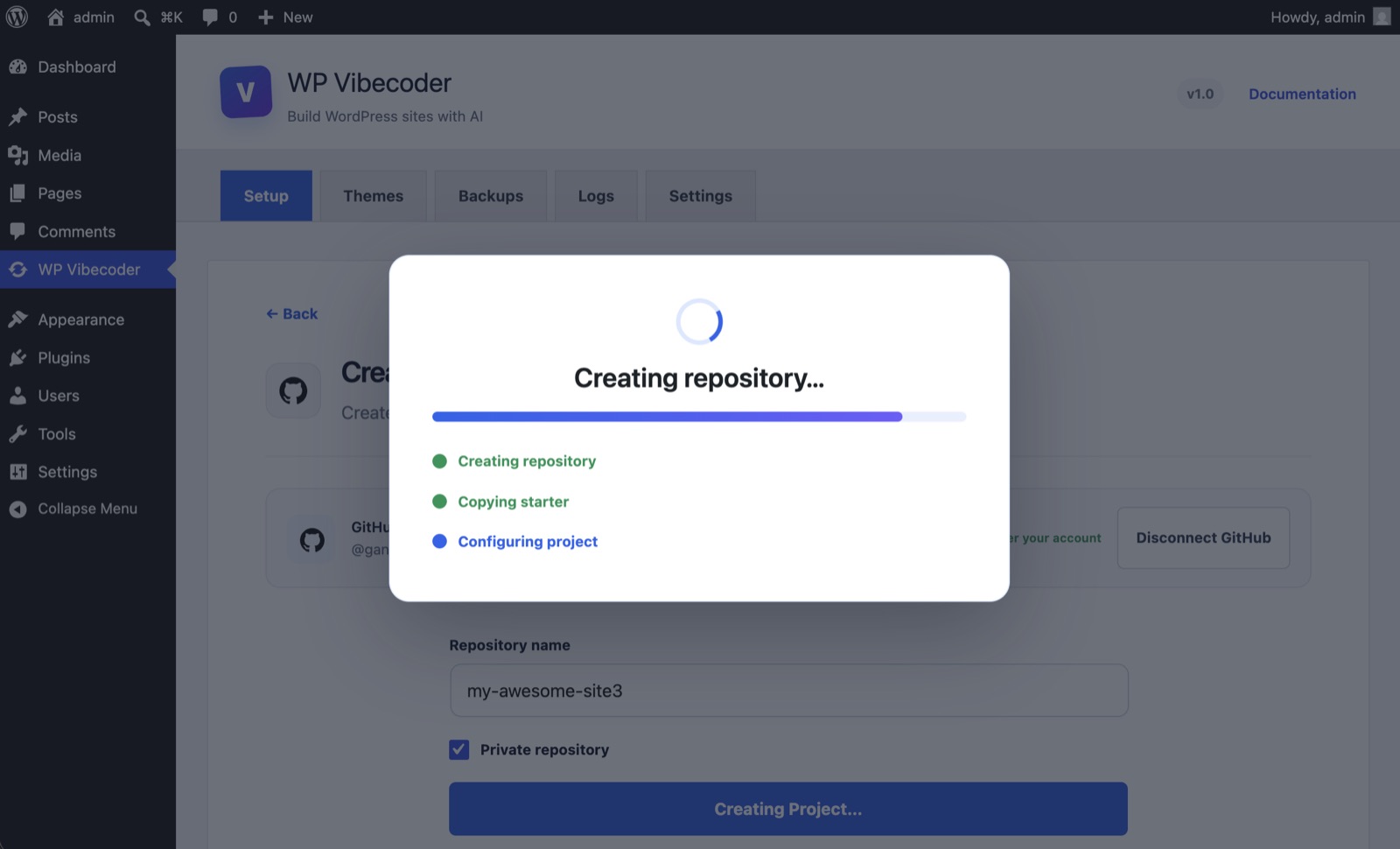Open the search magnifier icon
1400x849 pixels.
[142, 18]
